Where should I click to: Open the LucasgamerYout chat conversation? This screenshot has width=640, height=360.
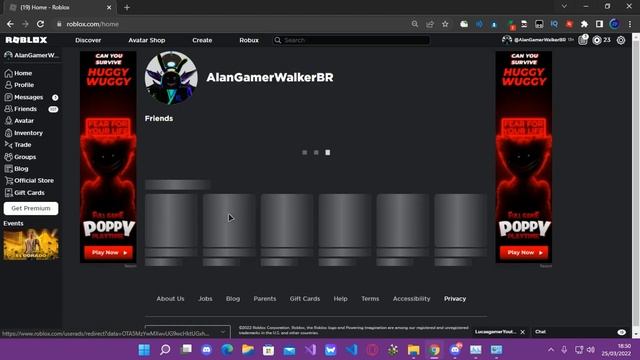pos(496,332)
